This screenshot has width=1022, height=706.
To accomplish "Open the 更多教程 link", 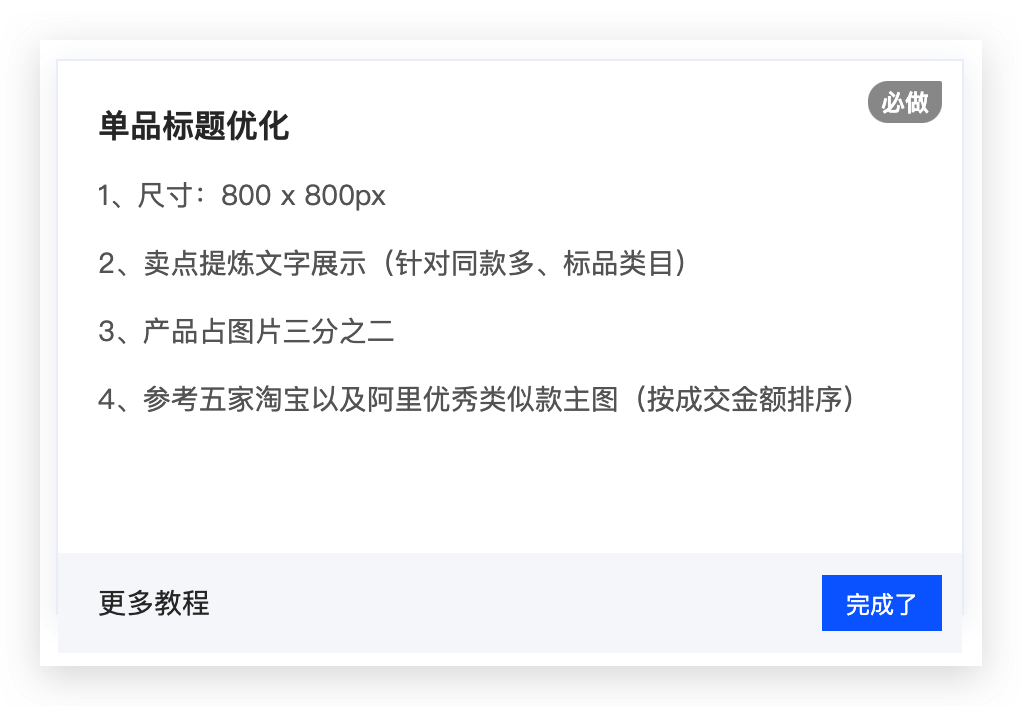I will (154, 603).
